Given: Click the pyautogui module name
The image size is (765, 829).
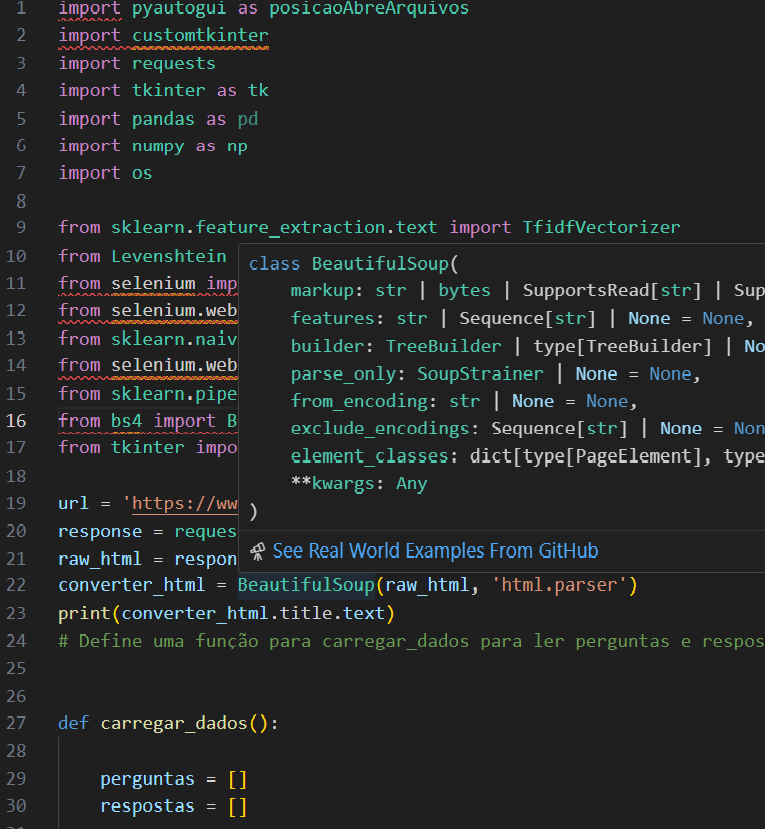Looking at the screenshot, I should point(179,9).
